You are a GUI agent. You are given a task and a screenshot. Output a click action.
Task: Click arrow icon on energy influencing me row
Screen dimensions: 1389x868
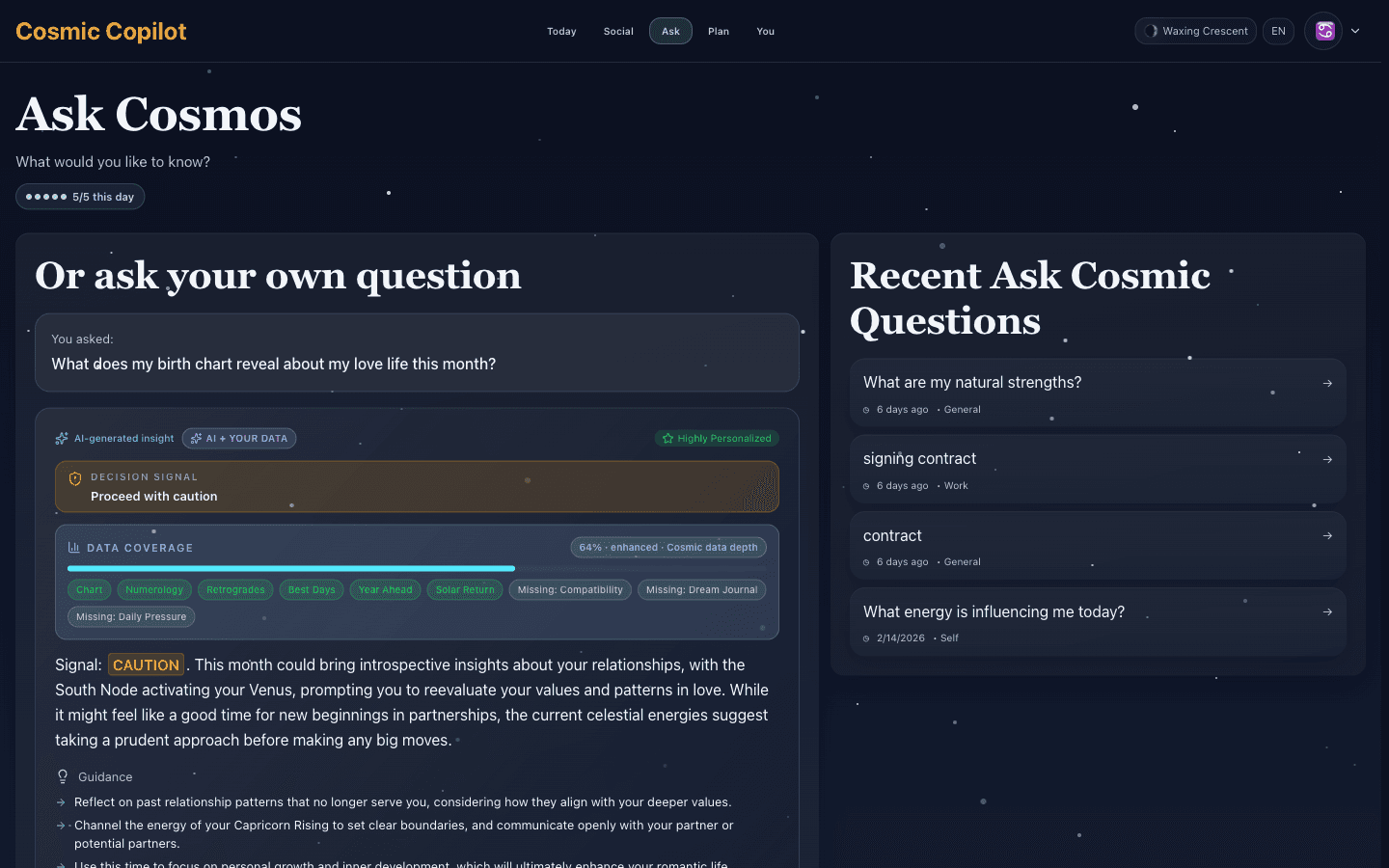click(1327, 611)
